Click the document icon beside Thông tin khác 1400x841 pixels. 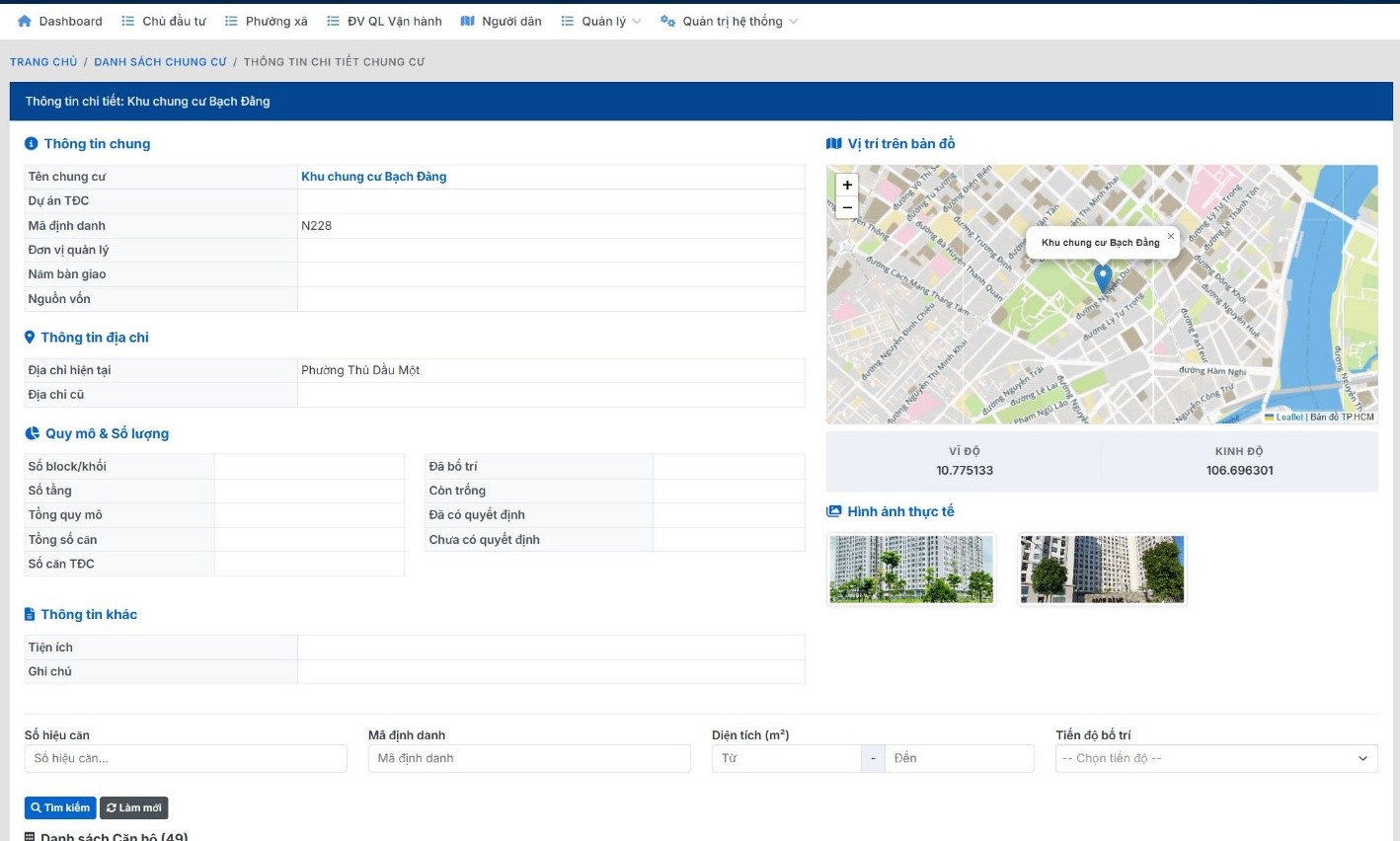(30, 614)
